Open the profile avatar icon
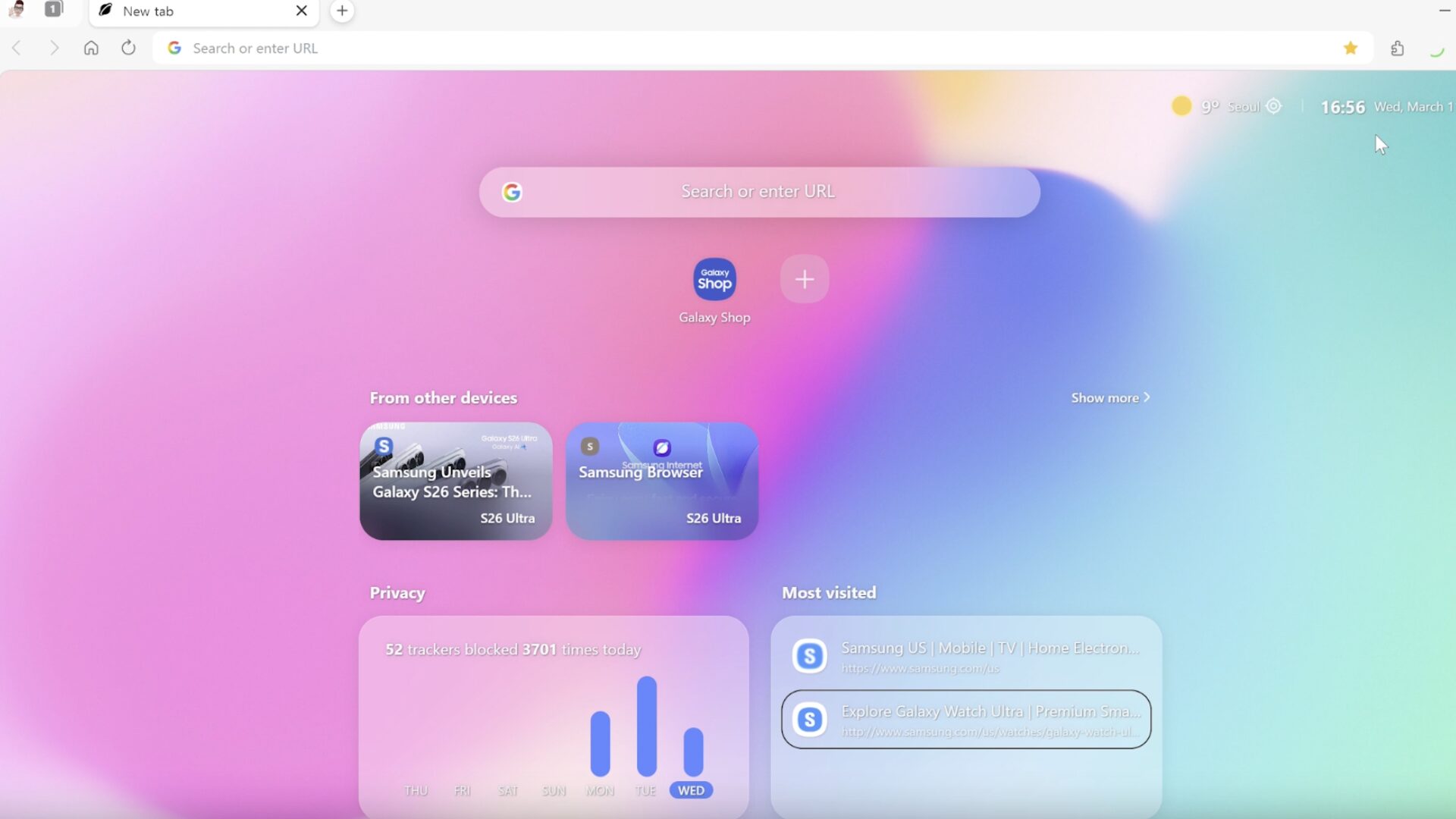The width and height of the screenshot is (1456, 819). point(16,10)
